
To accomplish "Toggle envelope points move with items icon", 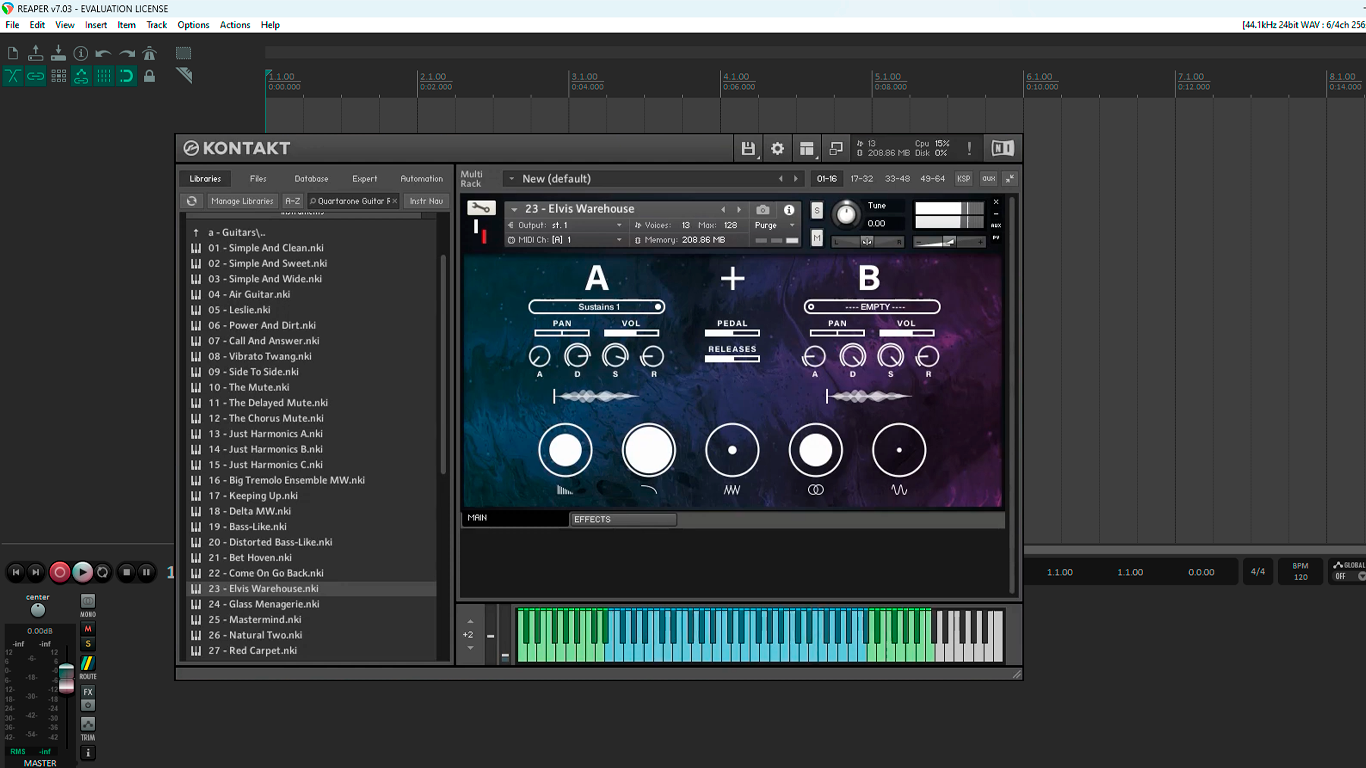I will (x=81, y=76).
